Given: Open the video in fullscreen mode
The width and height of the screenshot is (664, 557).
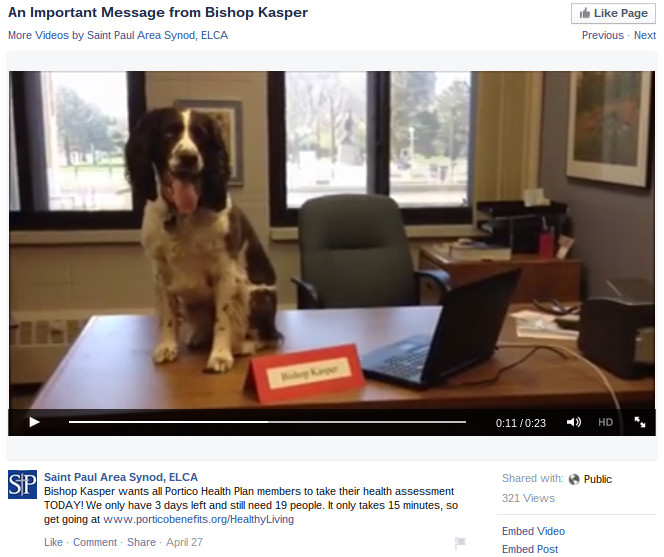Looking at the screenshot, I should click(639, 422).
